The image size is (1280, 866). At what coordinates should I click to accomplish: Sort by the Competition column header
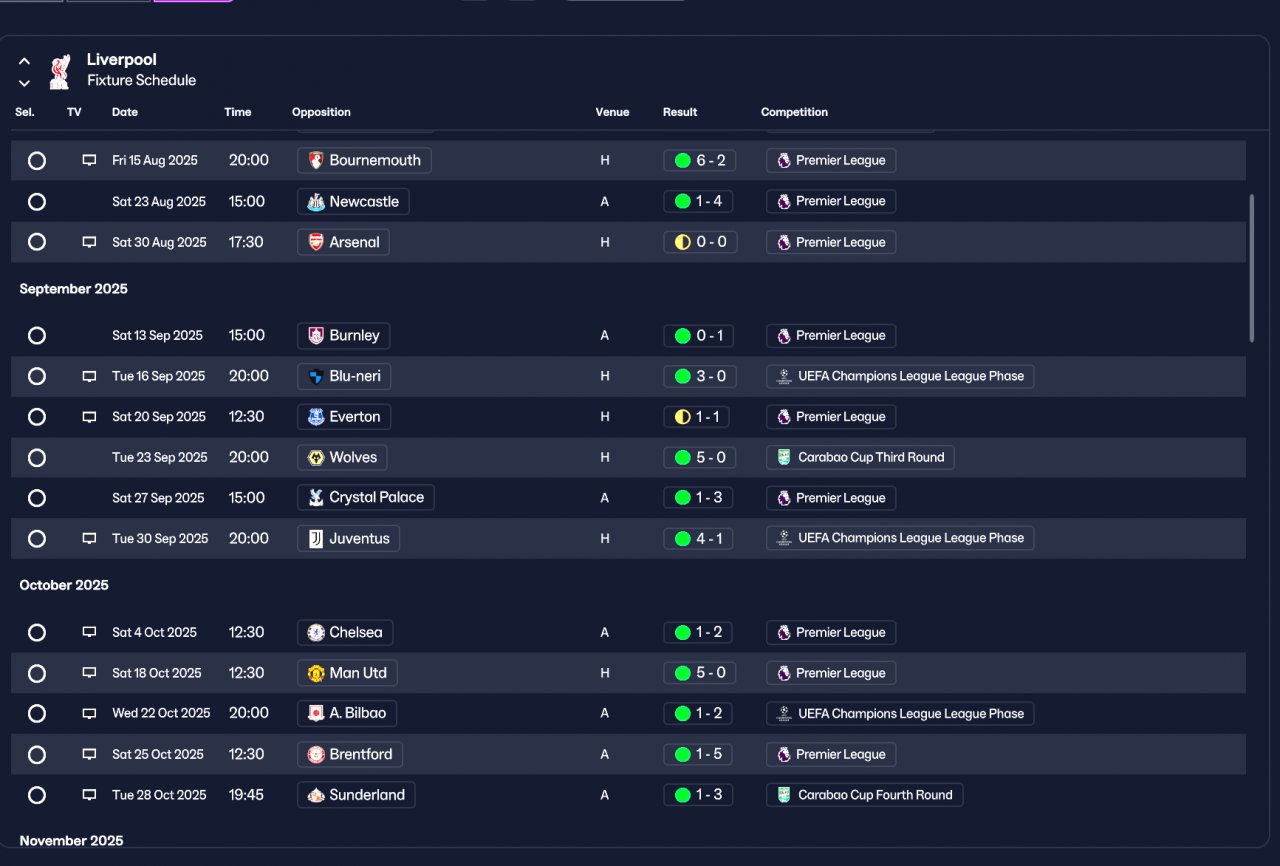[794, 112]
